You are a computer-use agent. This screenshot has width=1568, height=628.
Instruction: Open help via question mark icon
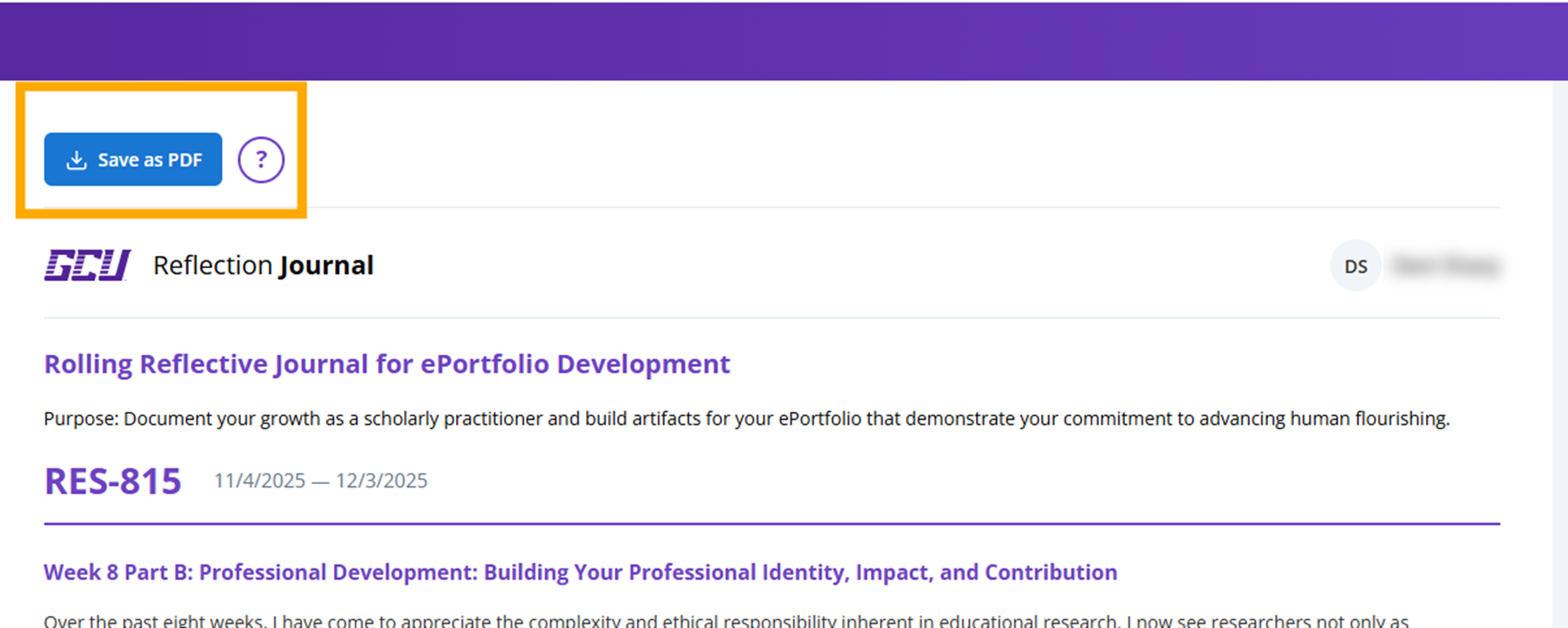pos(261,160)
